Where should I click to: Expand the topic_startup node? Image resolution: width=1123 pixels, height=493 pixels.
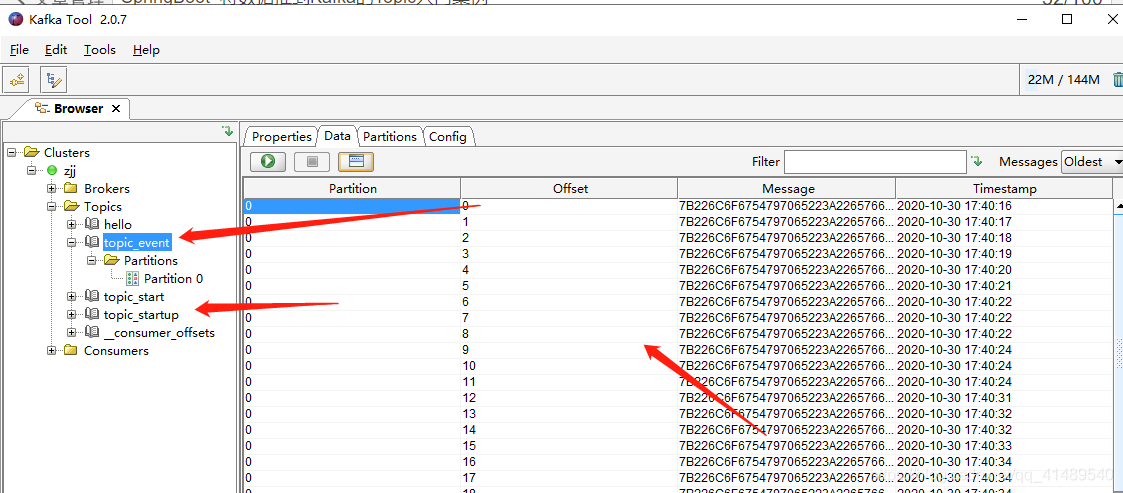72,314
